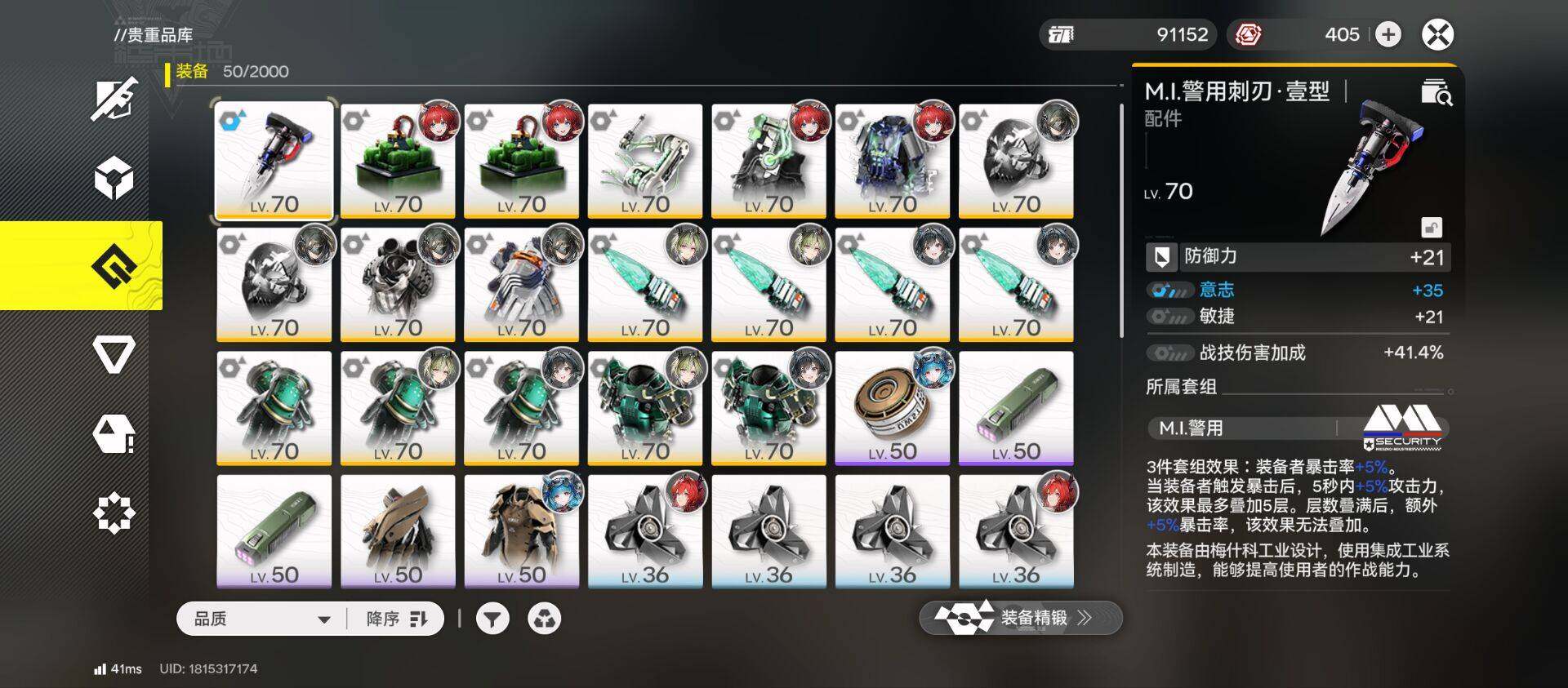1568x688 pixels.
Task: Open the equipment filter funnel
Action: [492, 619]
